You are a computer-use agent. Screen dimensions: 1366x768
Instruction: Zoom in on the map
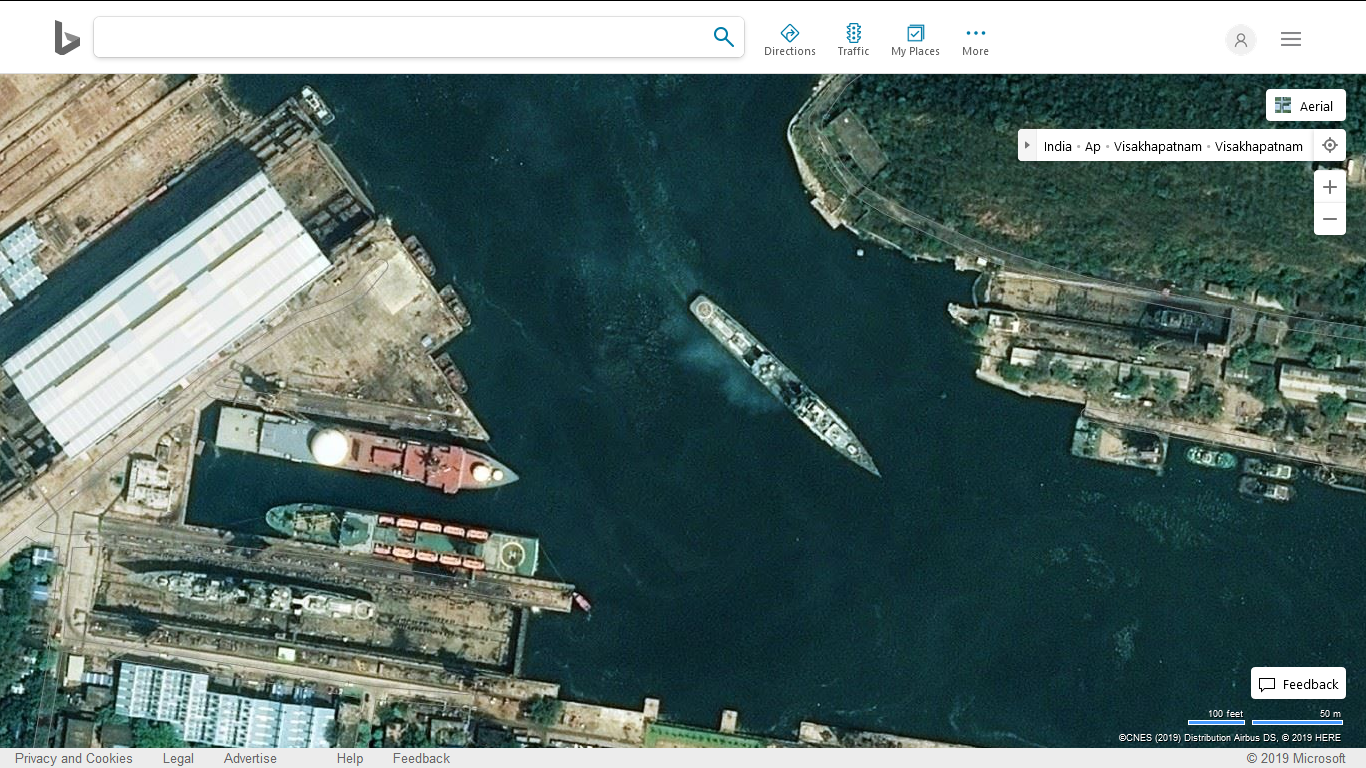[x=1330, y=187]
